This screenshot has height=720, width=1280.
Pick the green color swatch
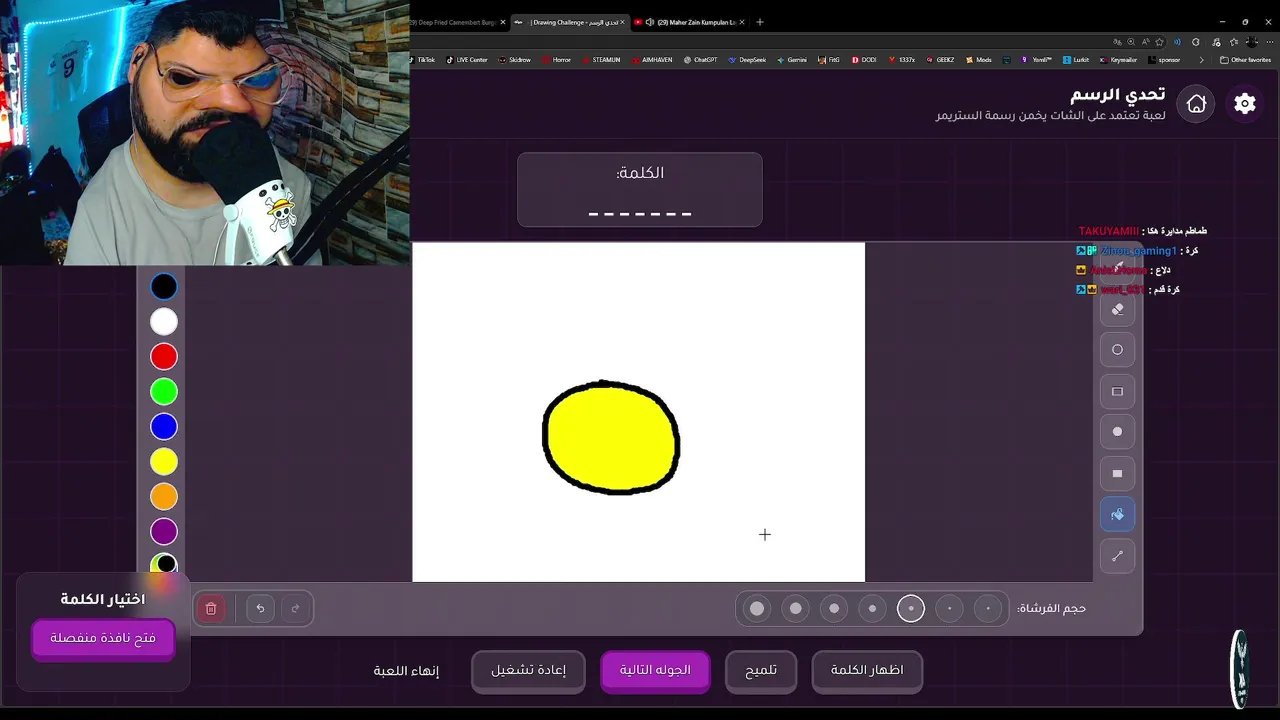coord(164,392)
